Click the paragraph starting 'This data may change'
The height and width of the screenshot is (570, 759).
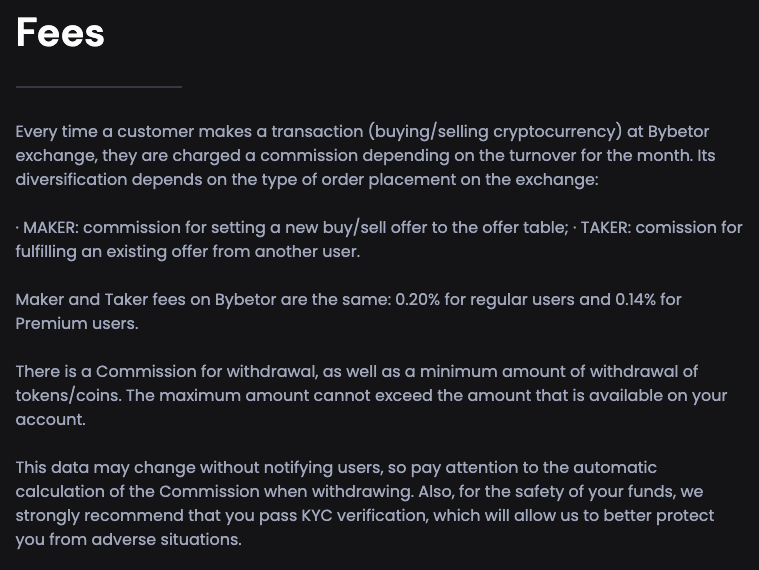click(365, 503)
